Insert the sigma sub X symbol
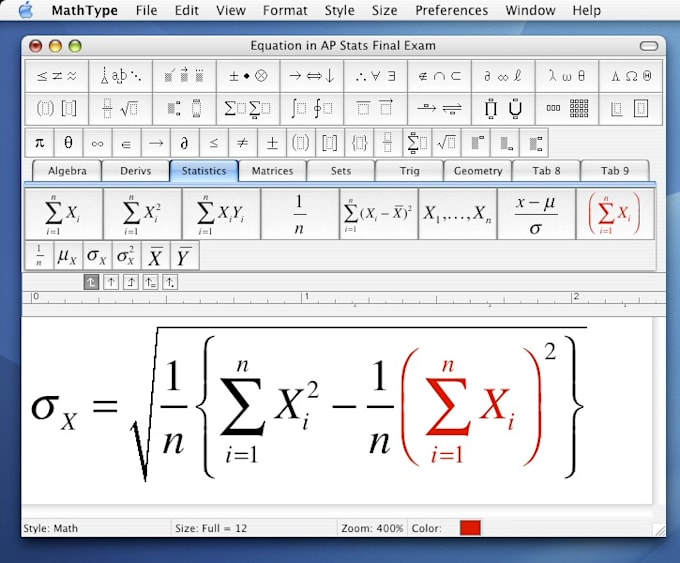The height and width of the screenshot is (563, 680). coord(97,256)
